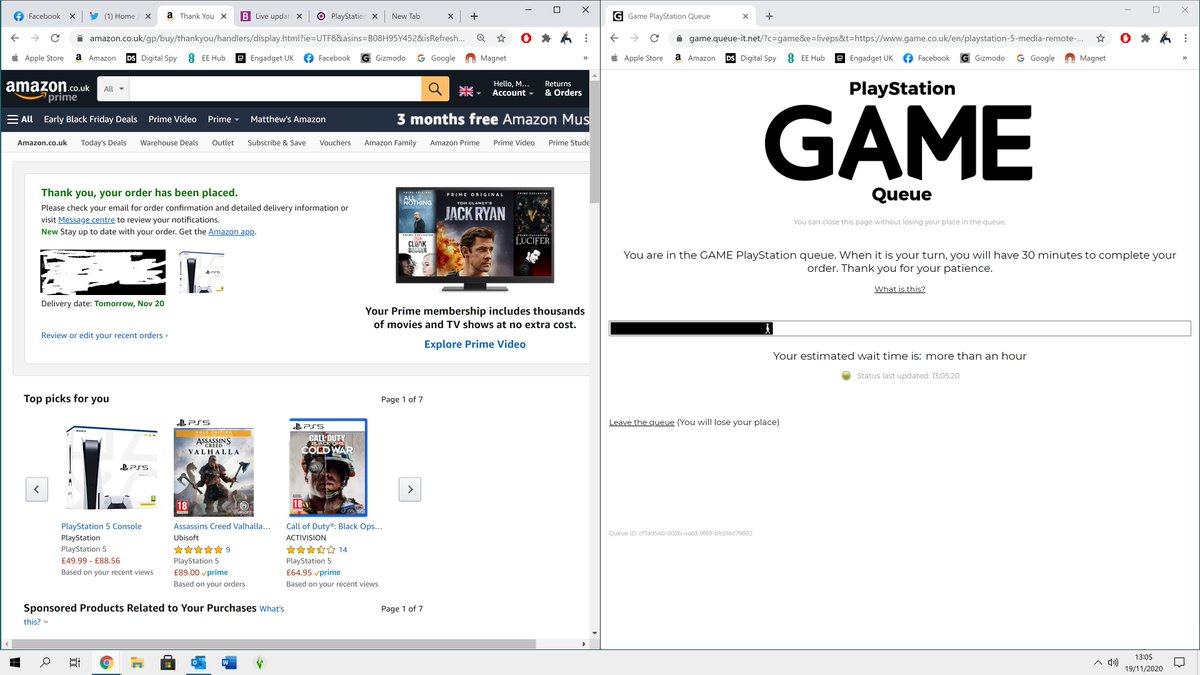Open the Amazon All hamburger menu
The image size is (1200, 675).
tap(20, 119)
